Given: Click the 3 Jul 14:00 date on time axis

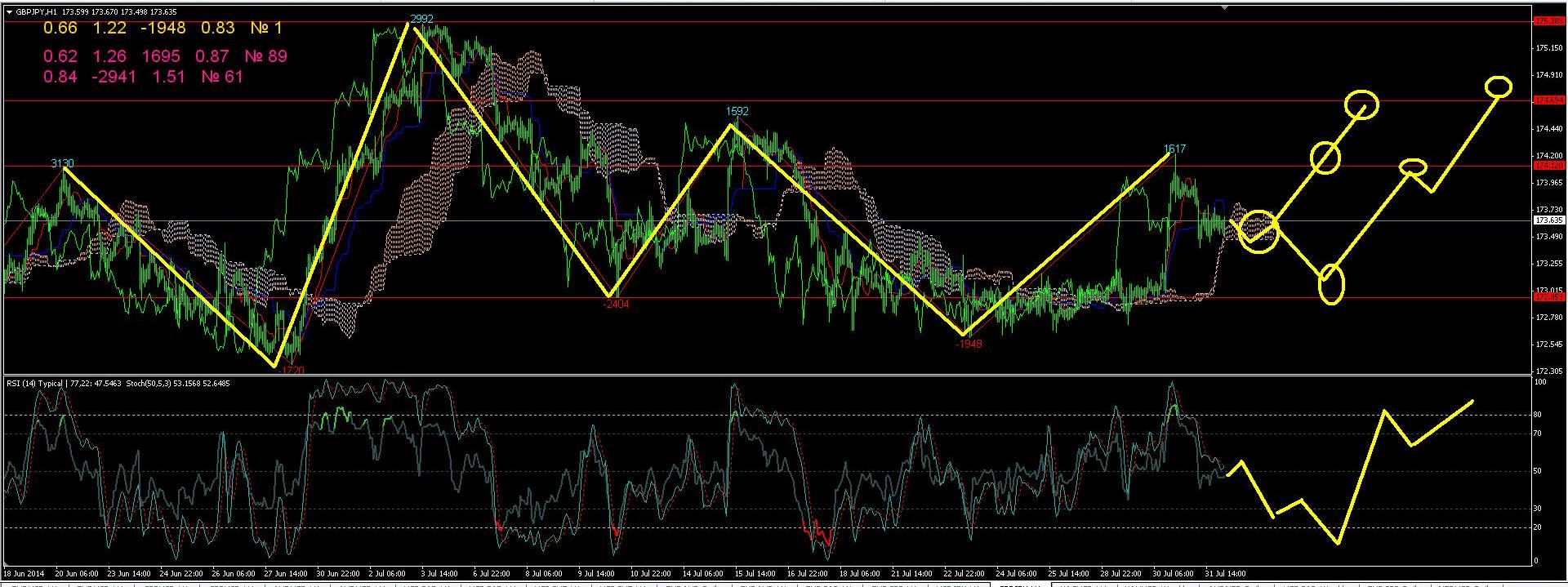Looking at the screenshot, I should pos(438,573).
